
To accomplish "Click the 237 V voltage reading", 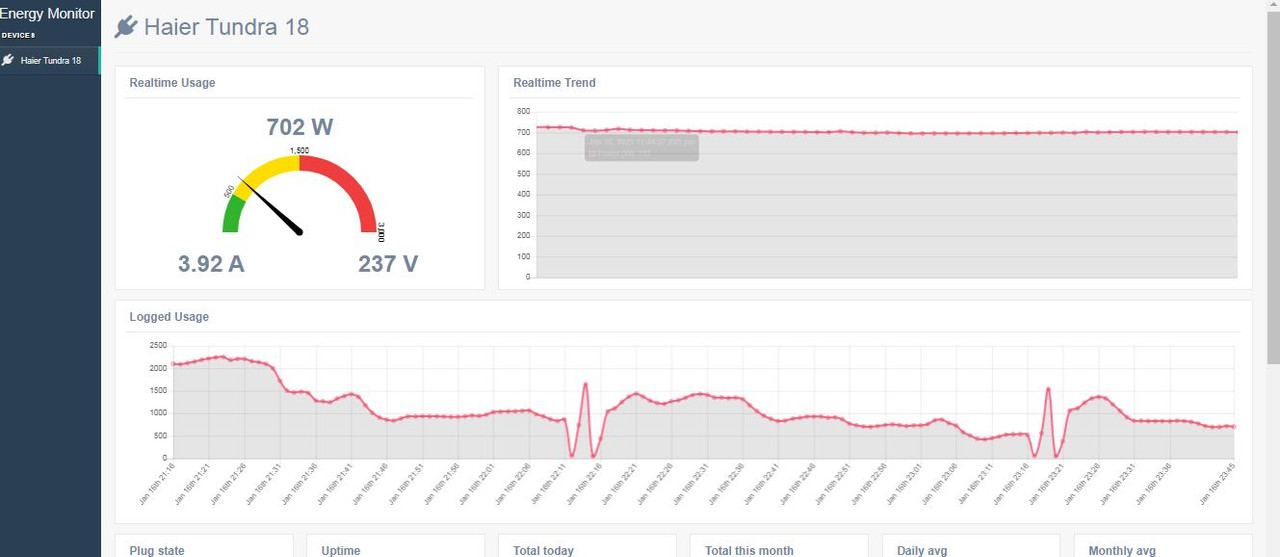I will point(388,264).
